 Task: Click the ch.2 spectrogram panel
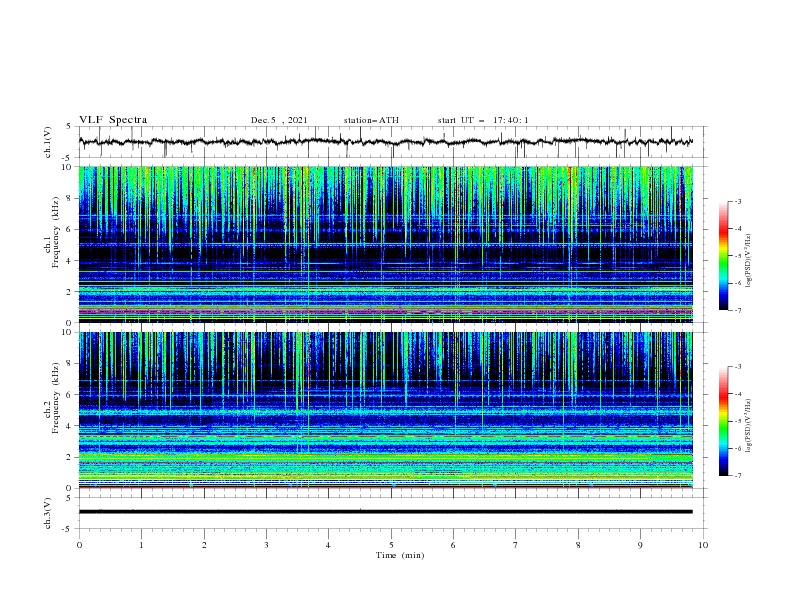[385, 410]
